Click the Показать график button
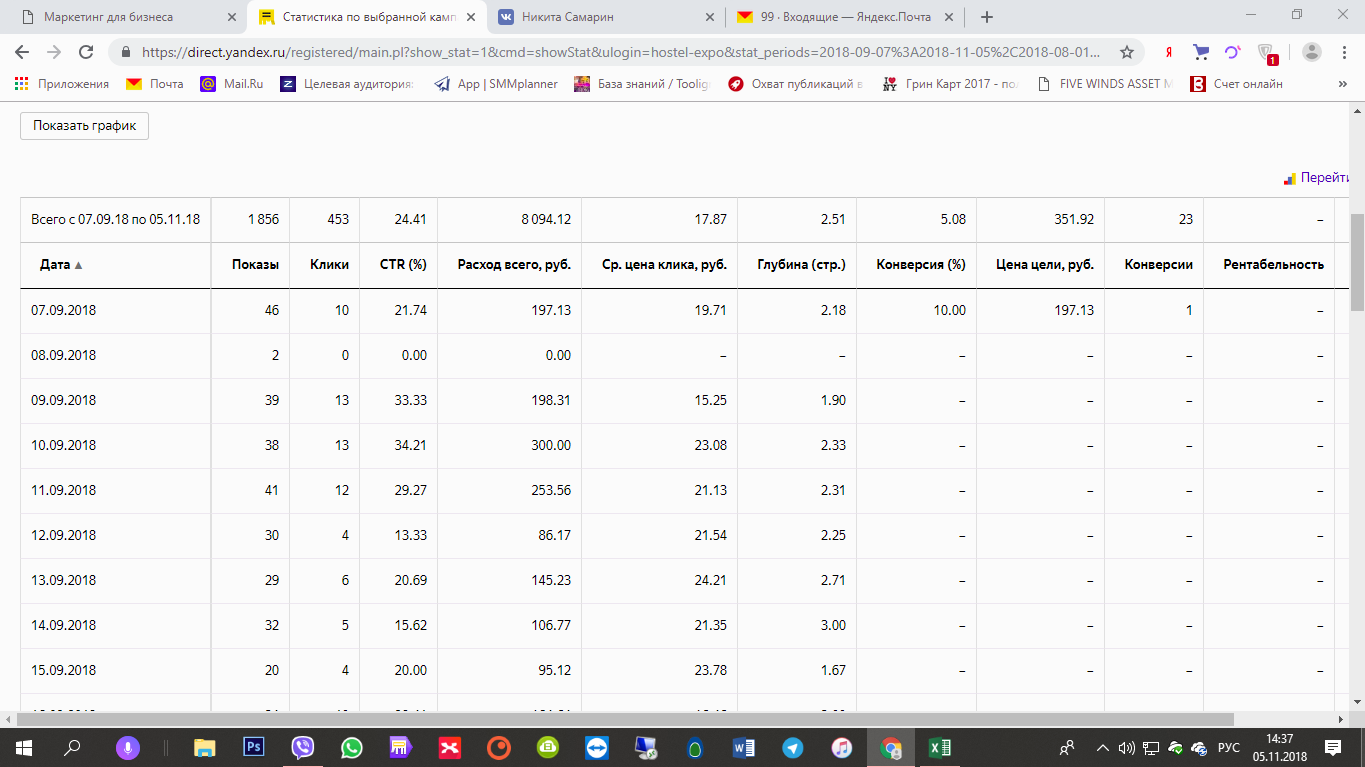The height and width of the screenshot is (767, 1365). pos(84,126)
